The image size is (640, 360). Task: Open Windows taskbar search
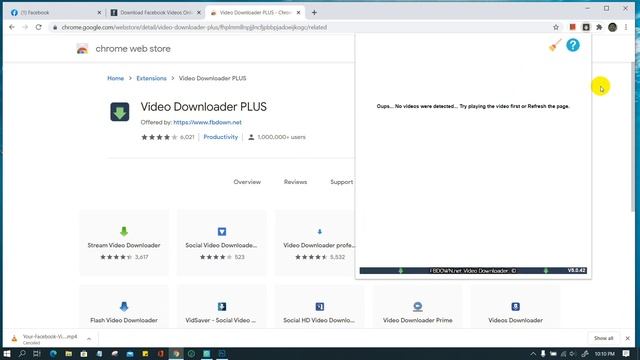(x=22, y=354)
